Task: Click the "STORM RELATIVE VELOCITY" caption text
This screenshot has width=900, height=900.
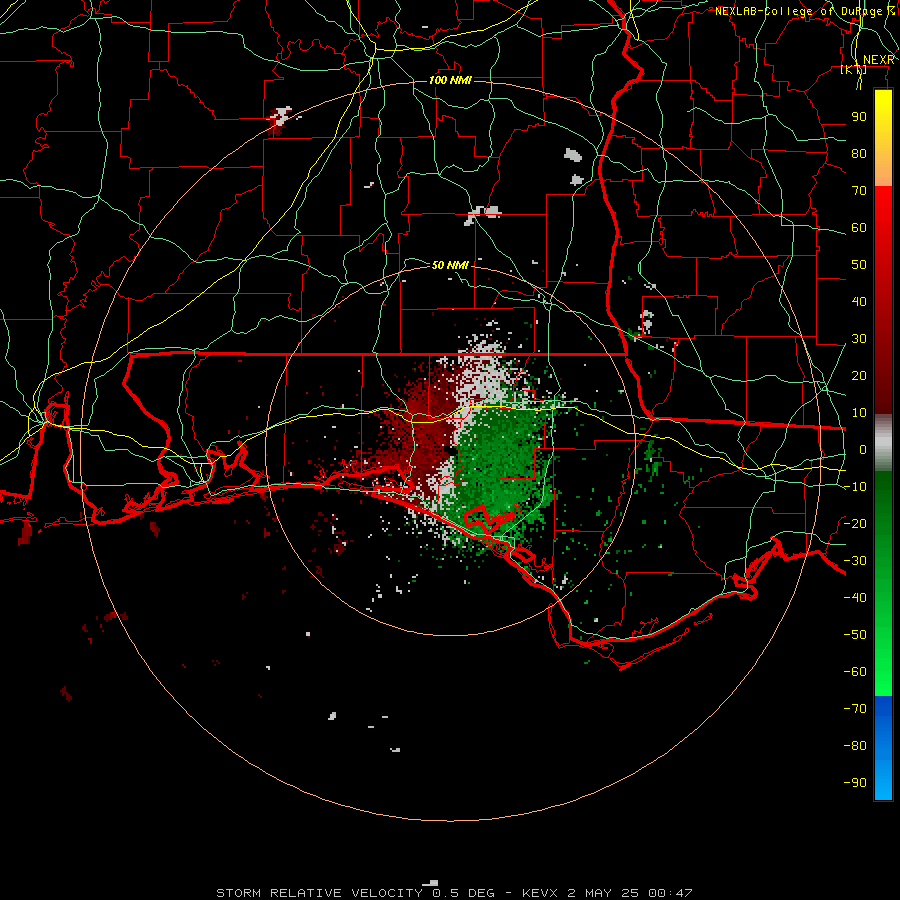Action: pos(319,893)
